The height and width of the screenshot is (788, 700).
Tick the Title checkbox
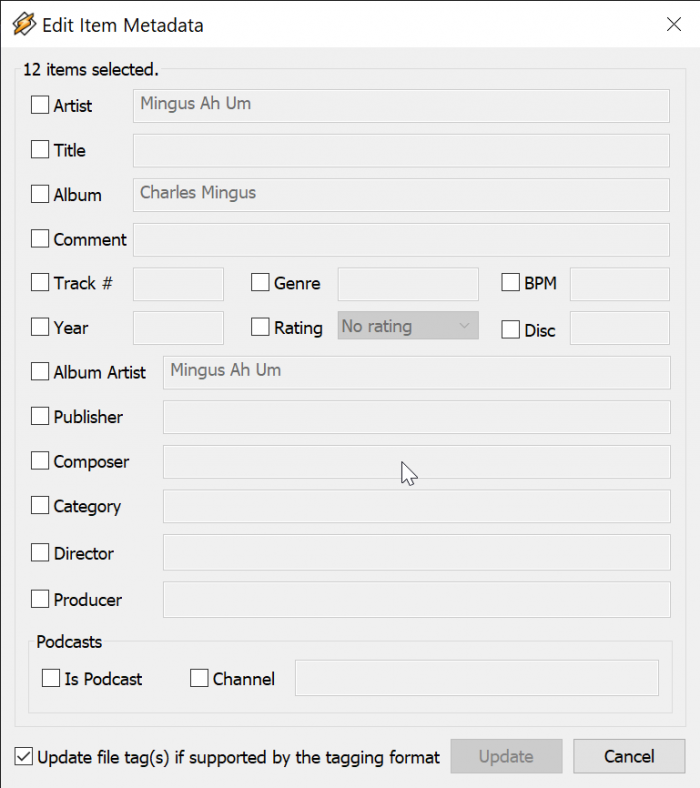pos(40,149)
